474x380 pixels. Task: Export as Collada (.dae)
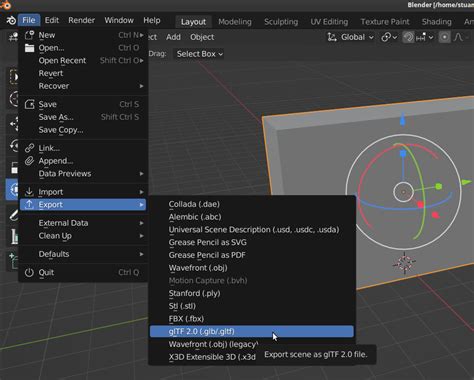click(252, 204)
